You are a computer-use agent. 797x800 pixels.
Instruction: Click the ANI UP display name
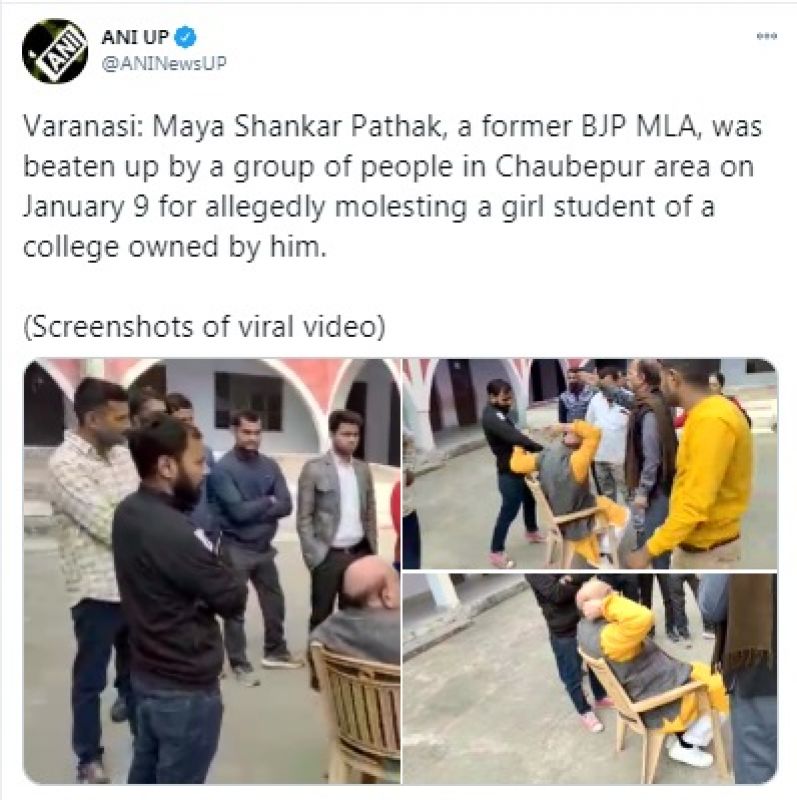(135, 37)
